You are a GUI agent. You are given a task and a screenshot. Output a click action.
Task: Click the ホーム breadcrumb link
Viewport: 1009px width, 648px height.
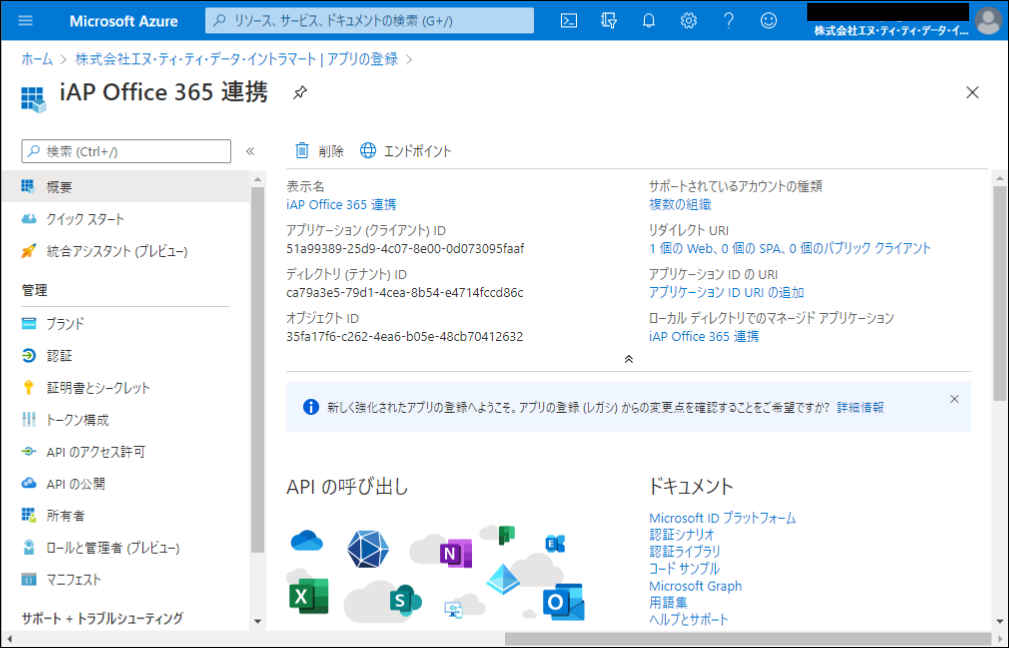[37, 59]
